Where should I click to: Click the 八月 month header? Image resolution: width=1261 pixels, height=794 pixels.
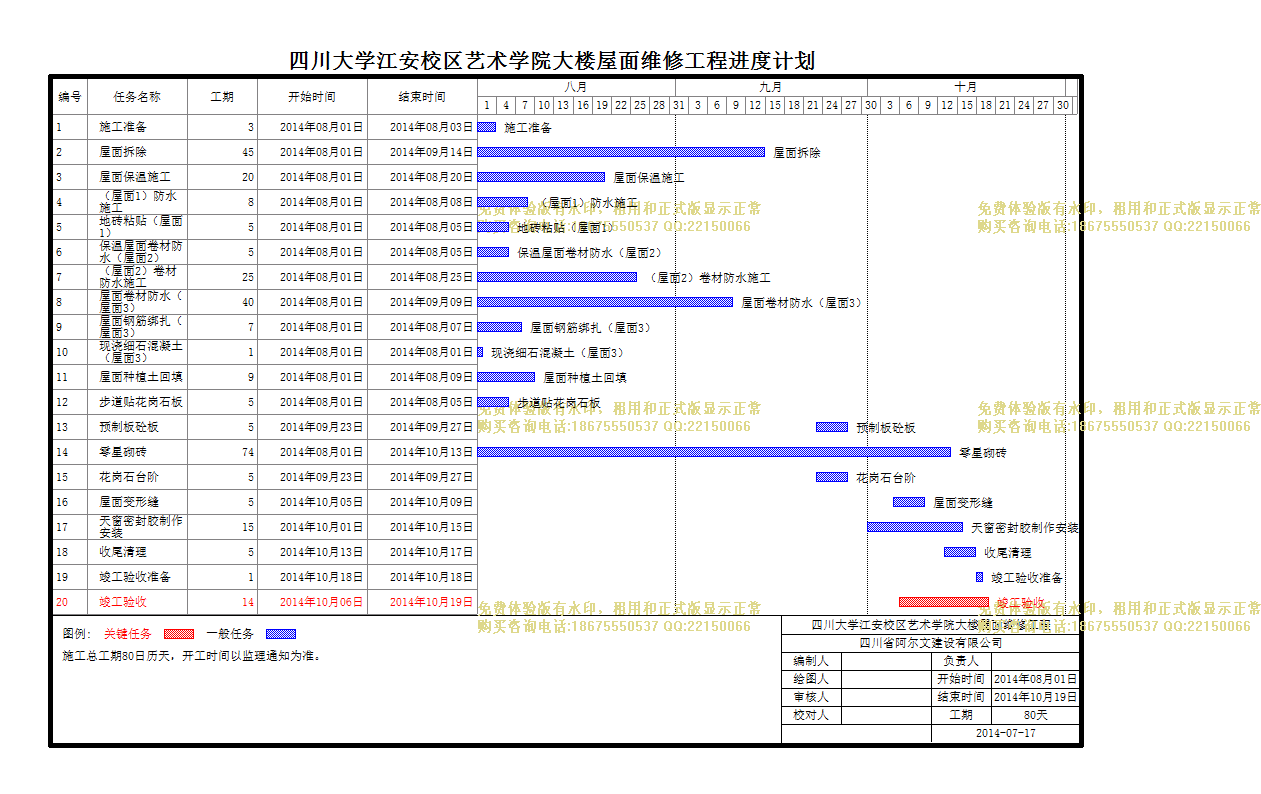pos(576,87)
